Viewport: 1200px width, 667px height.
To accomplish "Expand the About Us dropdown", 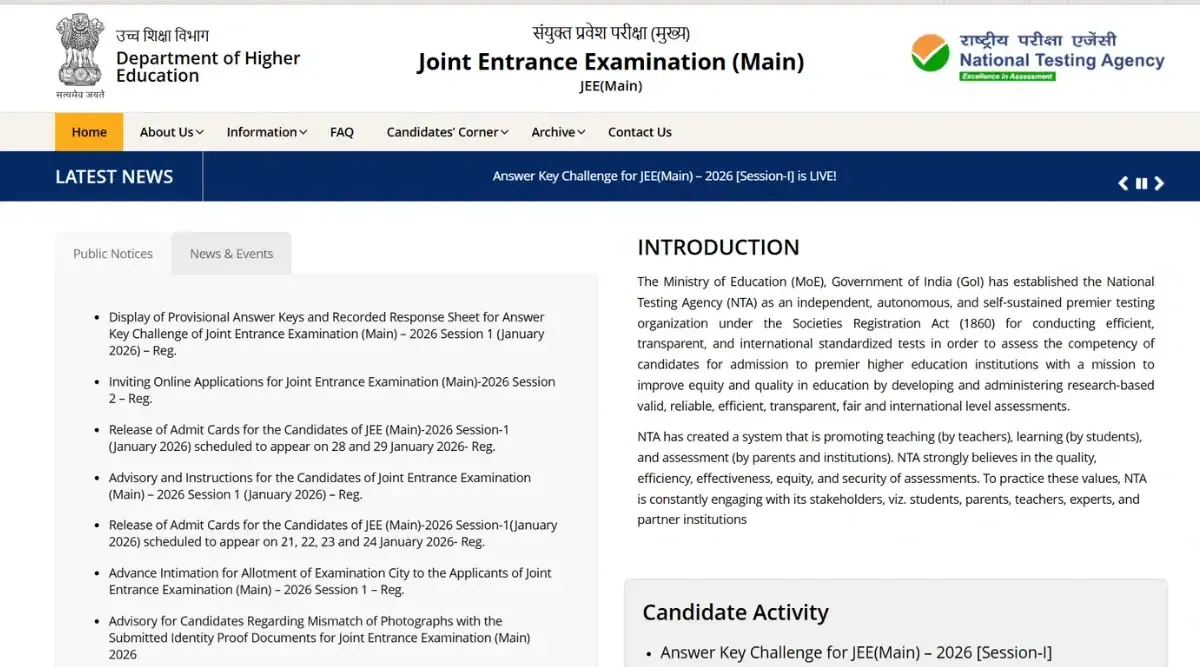I will [x=170, y=131].
